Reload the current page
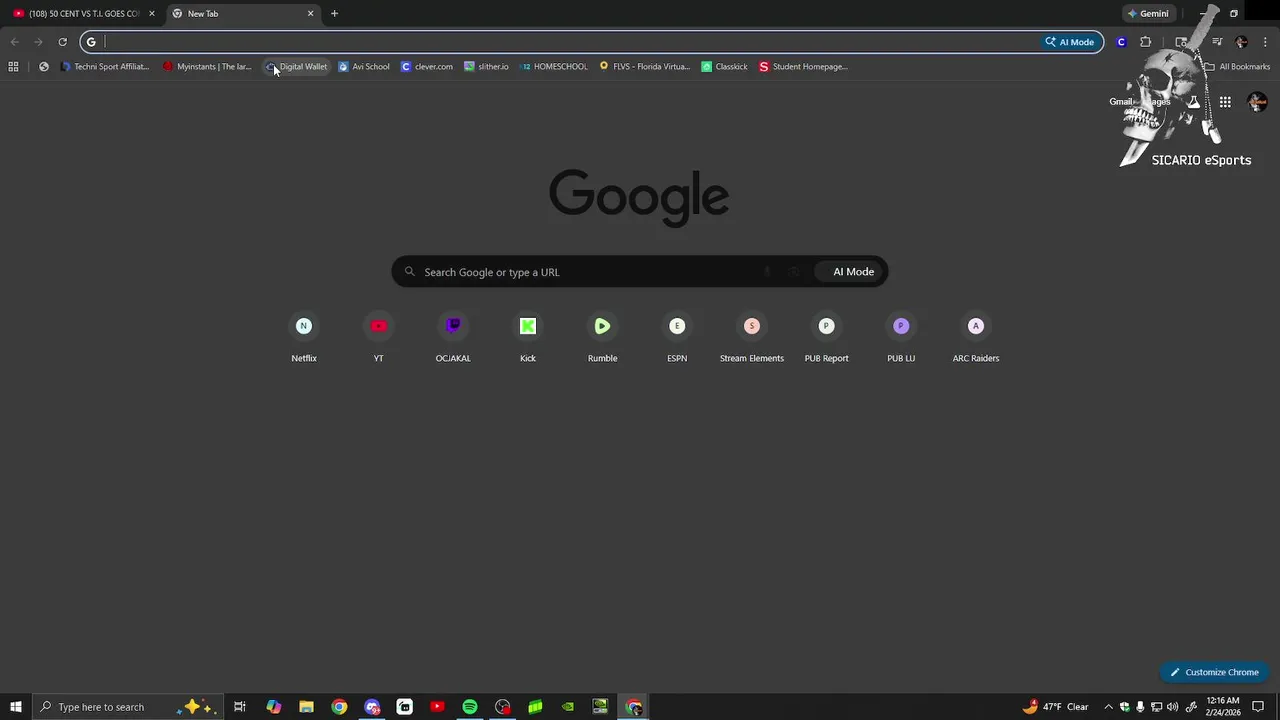 62,42
